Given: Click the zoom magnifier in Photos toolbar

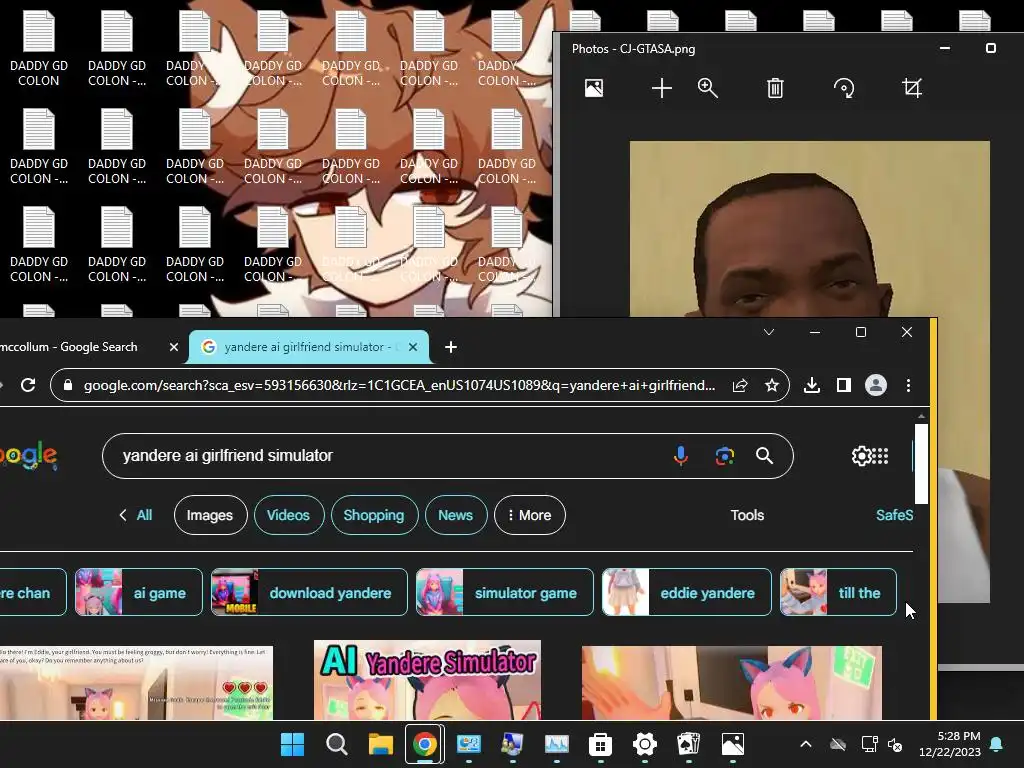Looking at the screenshot, I should coord(708,88).
